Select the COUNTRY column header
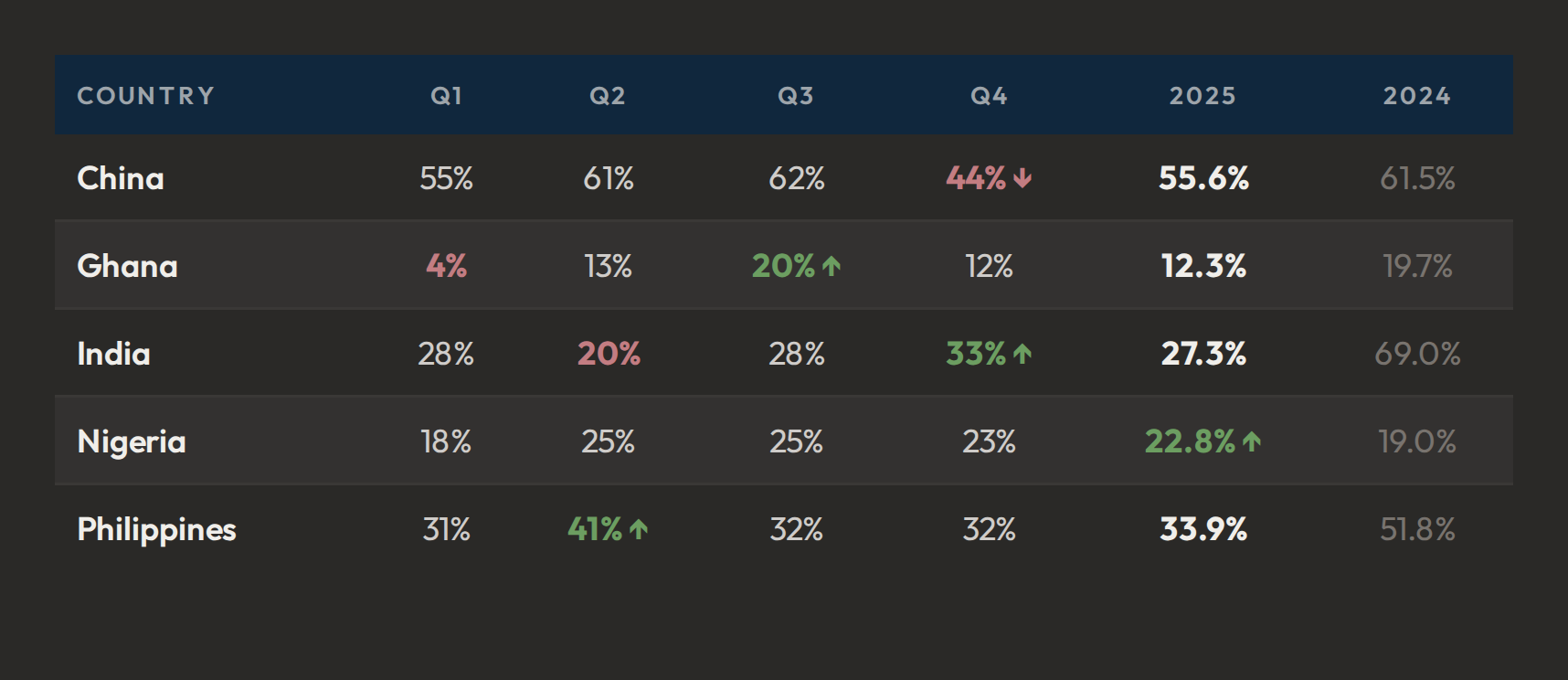 (146, 96)
